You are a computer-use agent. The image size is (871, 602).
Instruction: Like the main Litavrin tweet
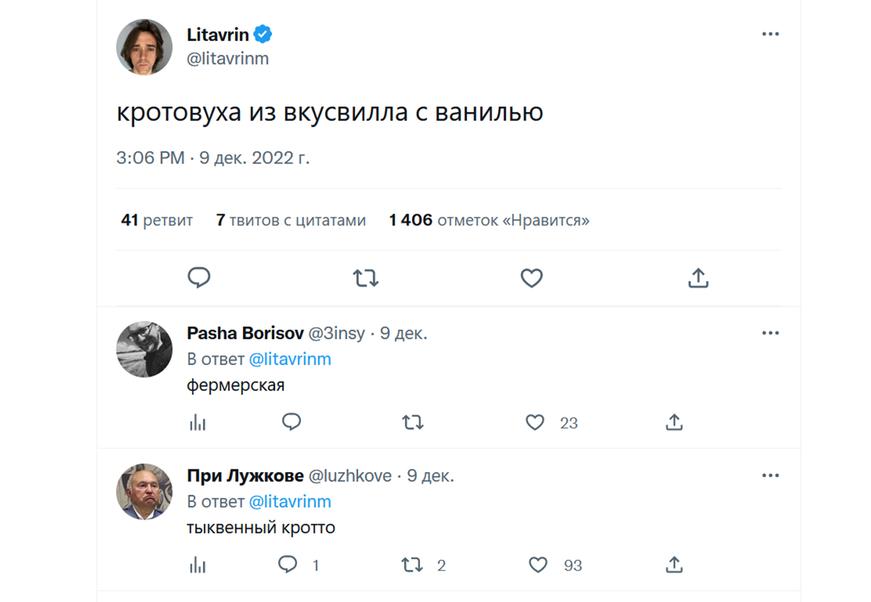point(532,278)
